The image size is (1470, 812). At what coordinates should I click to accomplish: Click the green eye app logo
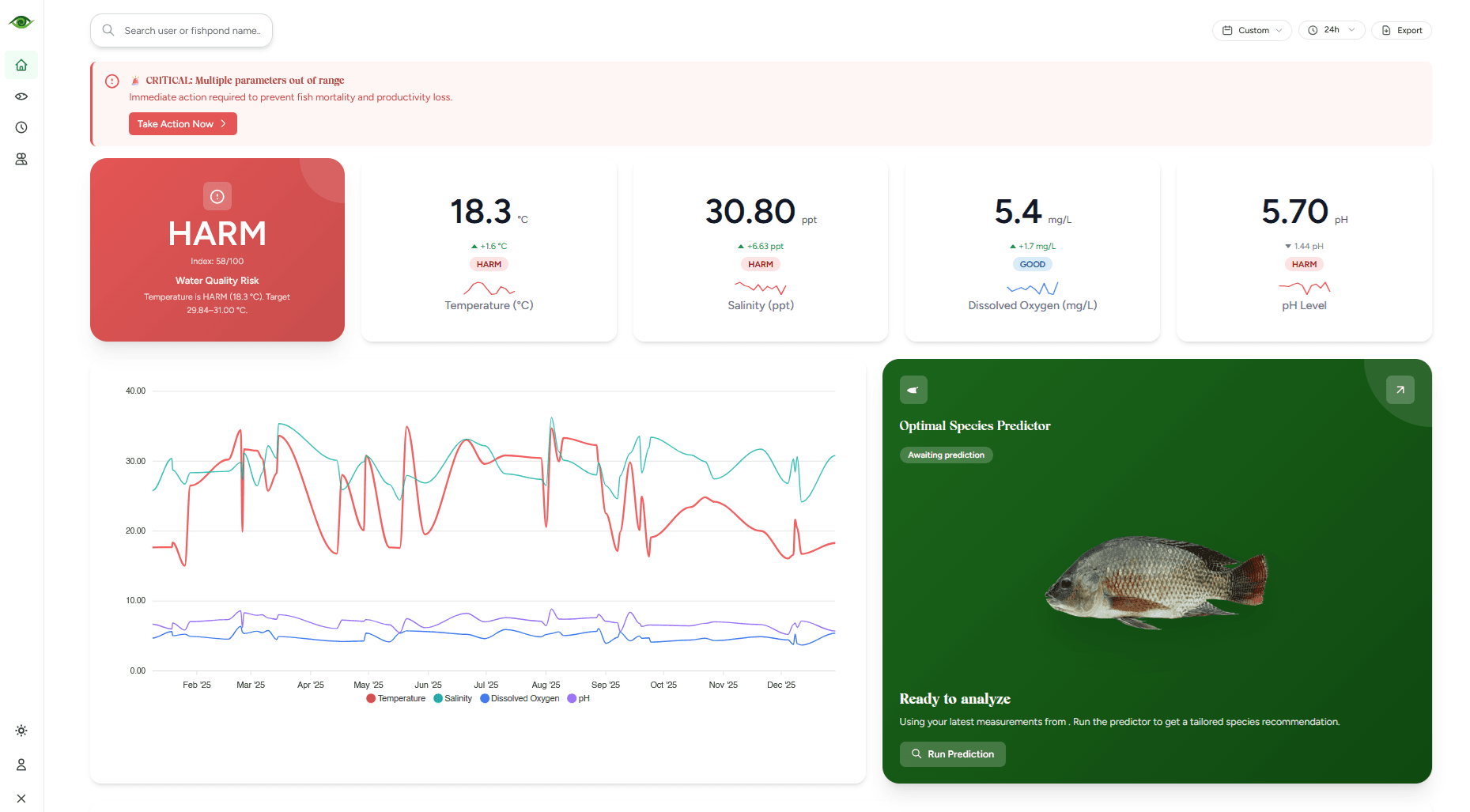pos(21,22)
